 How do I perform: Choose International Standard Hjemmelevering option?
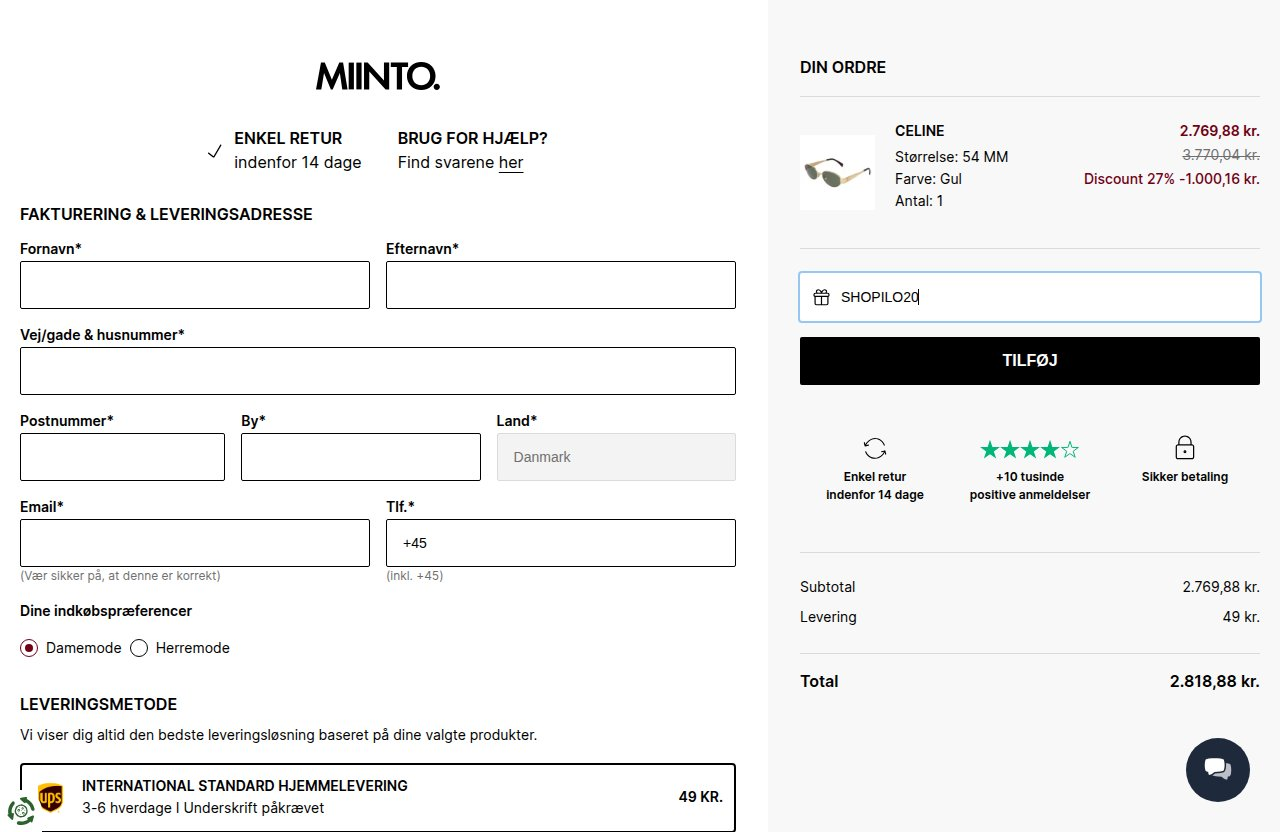tap(378, 797)
